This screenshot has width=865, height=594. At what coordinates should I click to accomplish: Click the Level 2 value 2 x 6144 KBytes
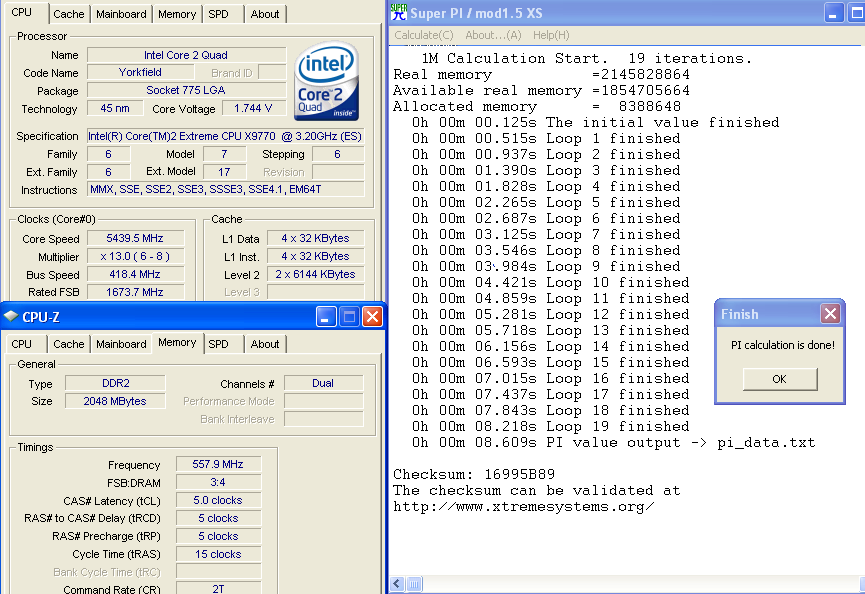(x=316, y=274)
